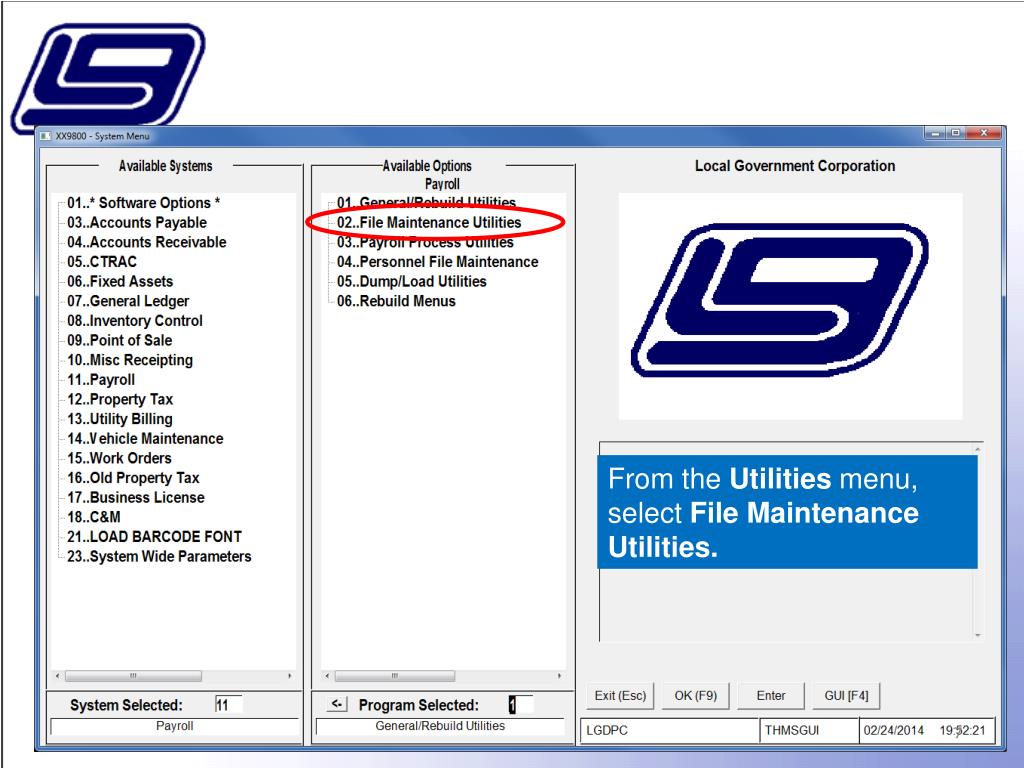Image resolution: width=1024 pixels, height=768 pixels.
Task: Click the OK (F9) button
Action: 696,696
